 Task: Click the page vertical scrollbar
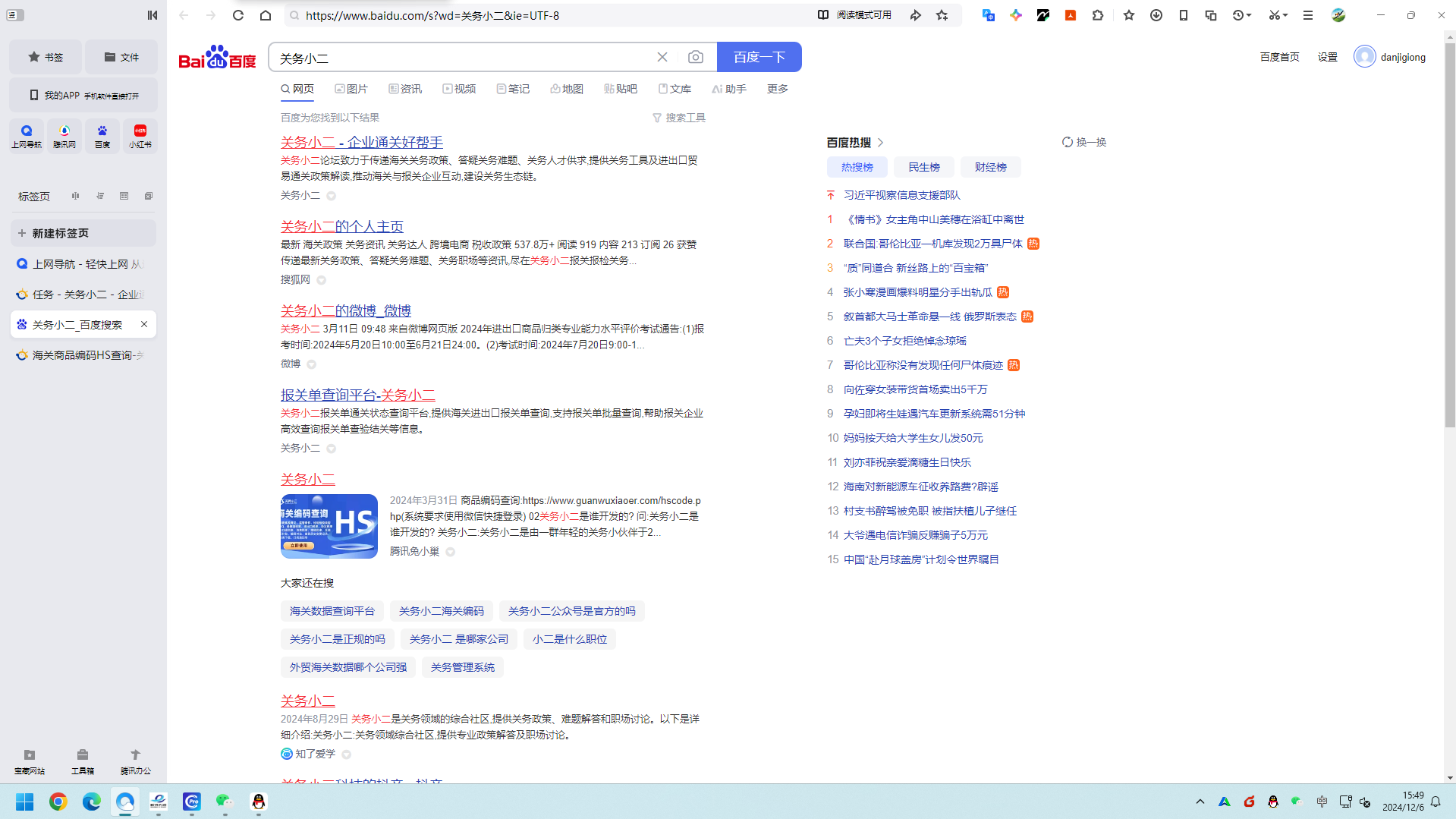click(x=1450, y=235)
